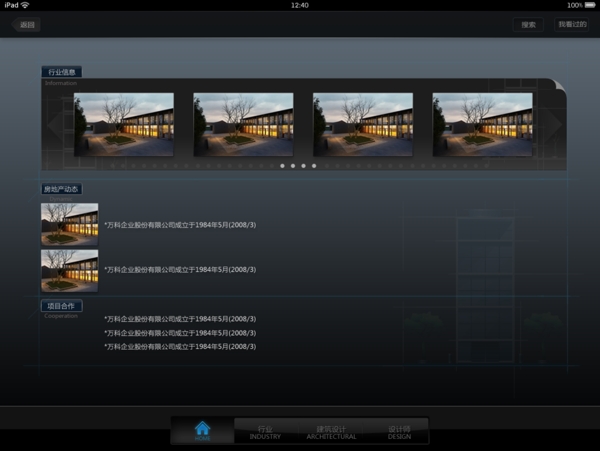Switch to the 建筑设计 ARCHITECTURAL tab
The height and width of the screenshot is (451, 600).
tap(331, 432)
